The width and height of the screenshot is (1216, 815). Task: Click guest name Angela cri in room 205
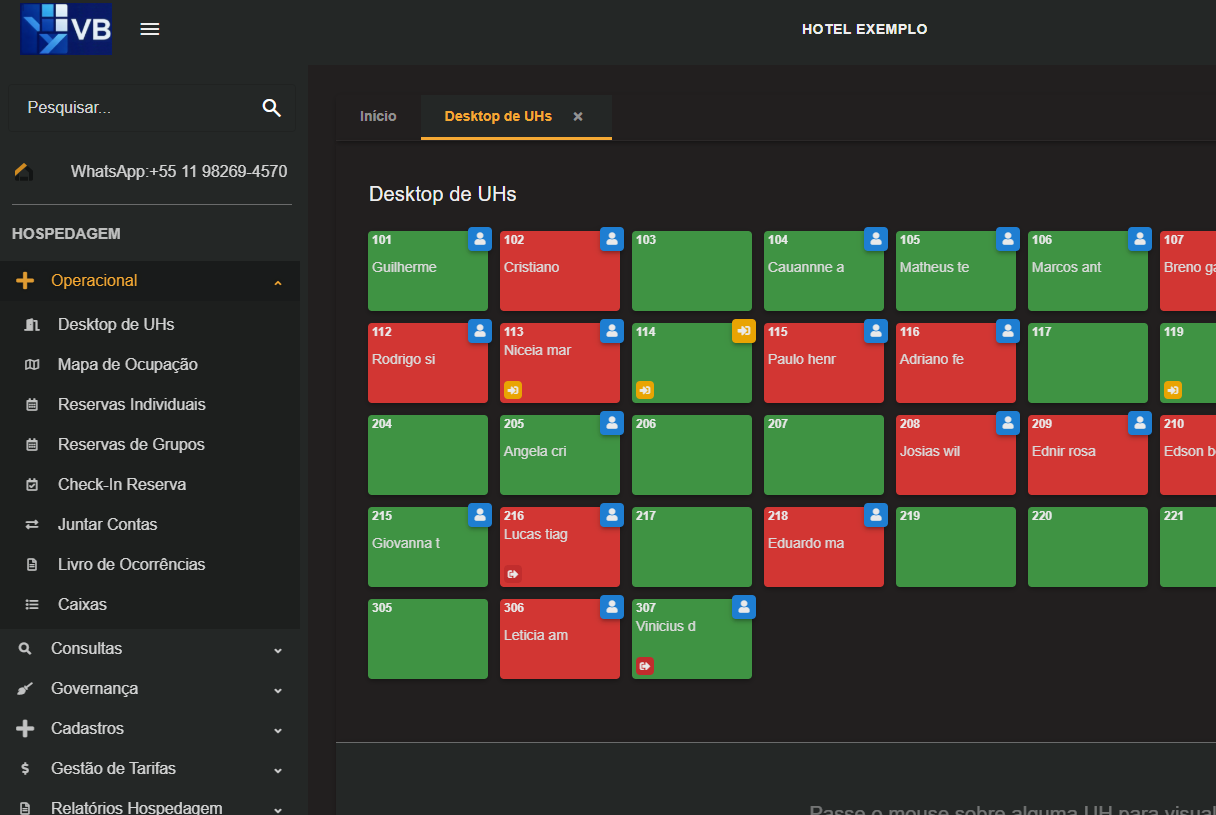535,451
